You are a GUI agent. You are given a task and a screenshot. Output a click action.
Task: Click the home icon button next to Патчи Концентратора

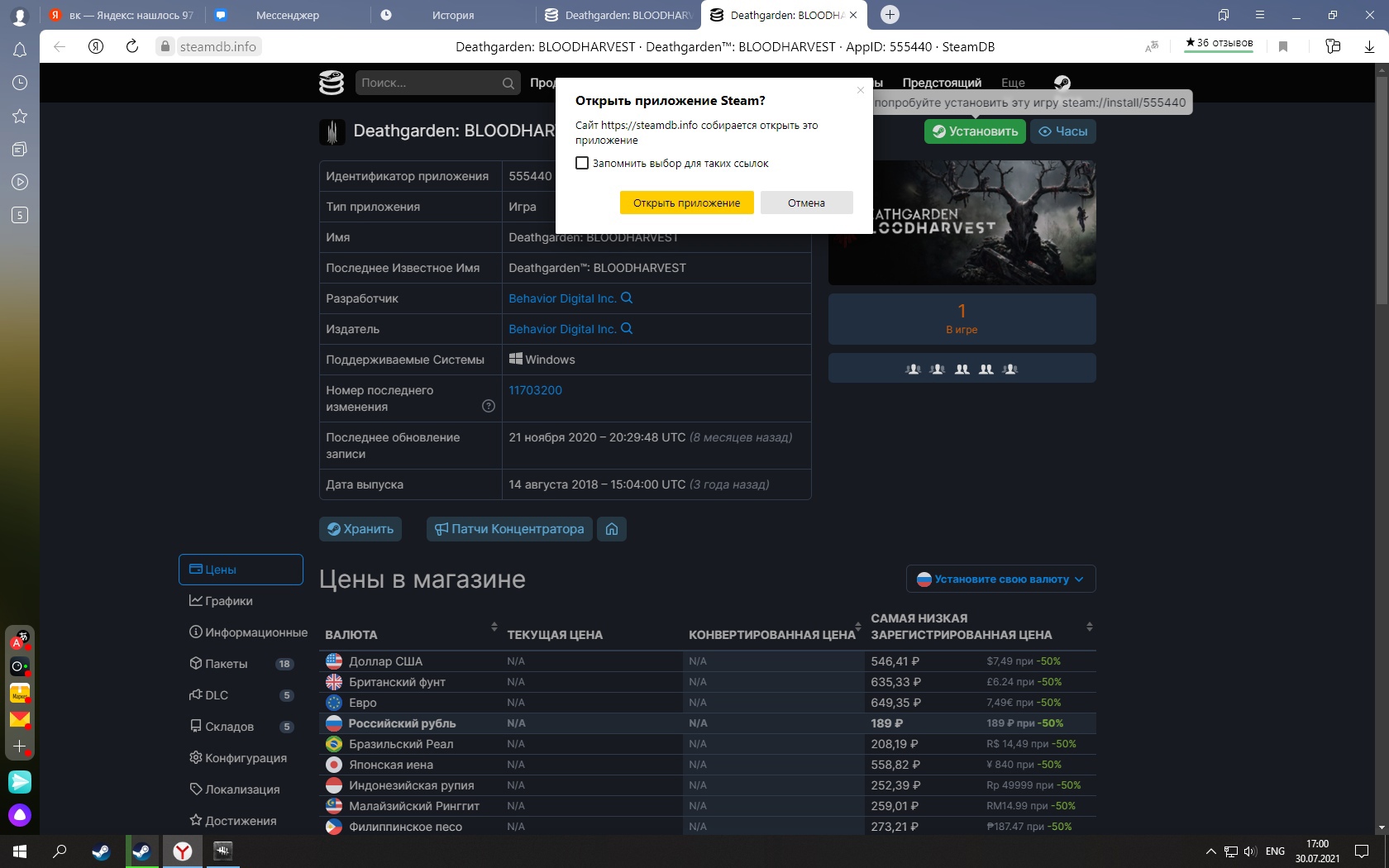click(x=612, y=529)
